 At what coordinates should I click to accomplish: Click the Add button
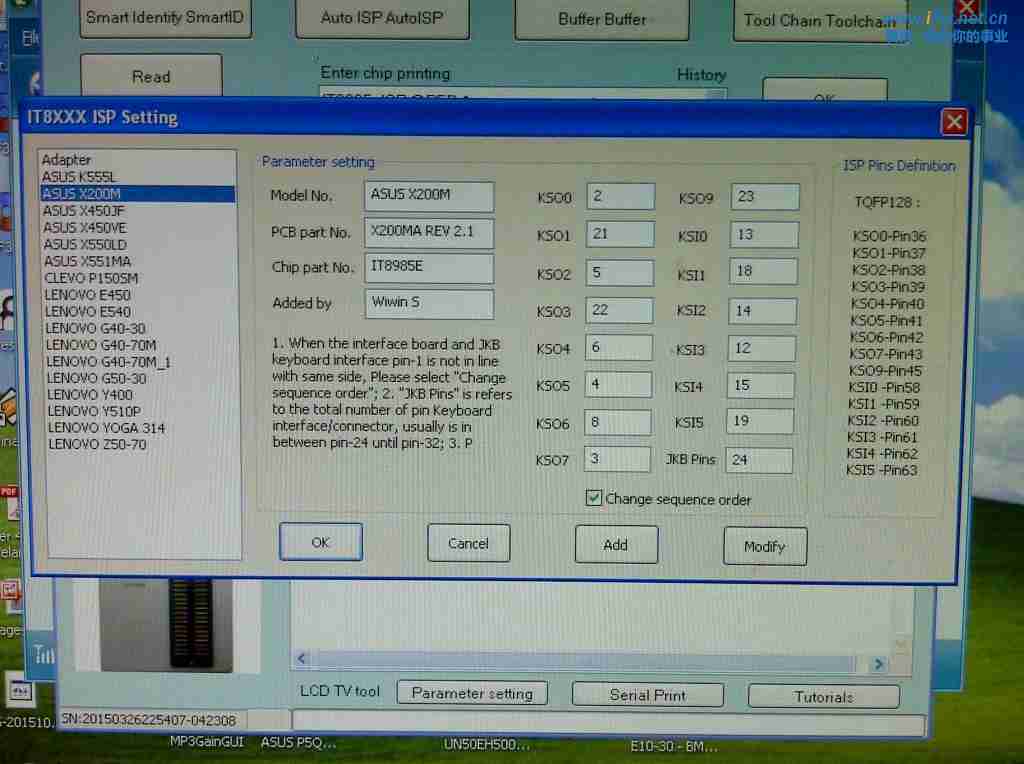click(x=616, y=544)
